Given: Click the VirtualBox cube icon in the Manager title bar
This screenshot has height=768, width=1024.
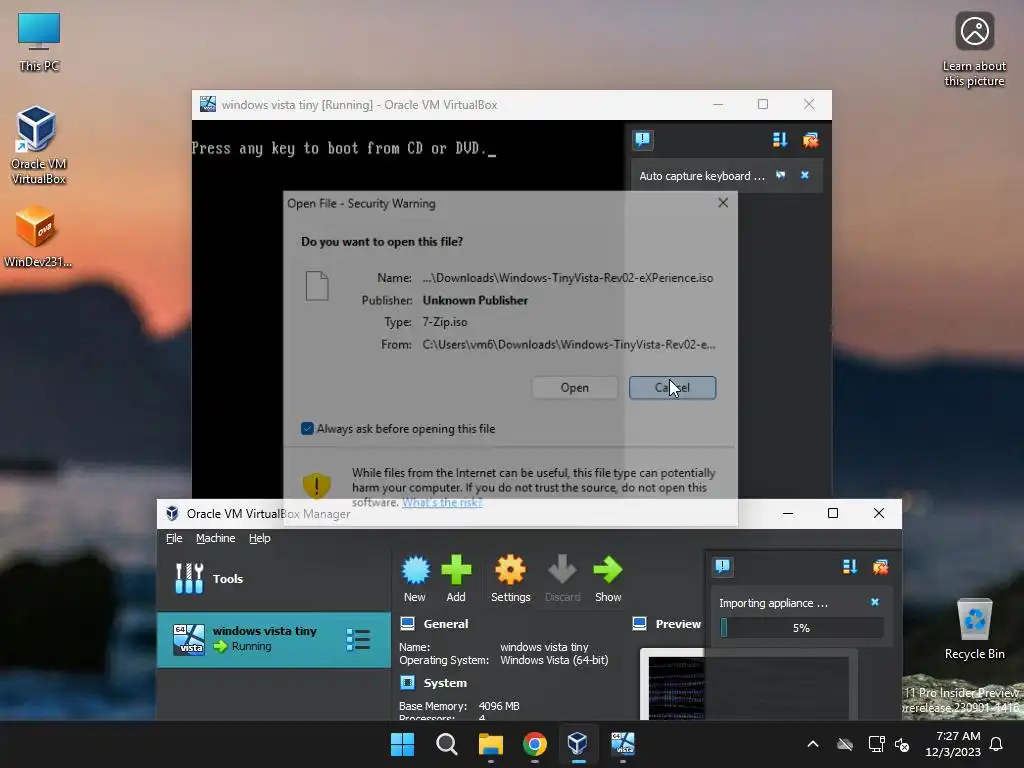Looking at the screenshot, I should coord(172,513).
